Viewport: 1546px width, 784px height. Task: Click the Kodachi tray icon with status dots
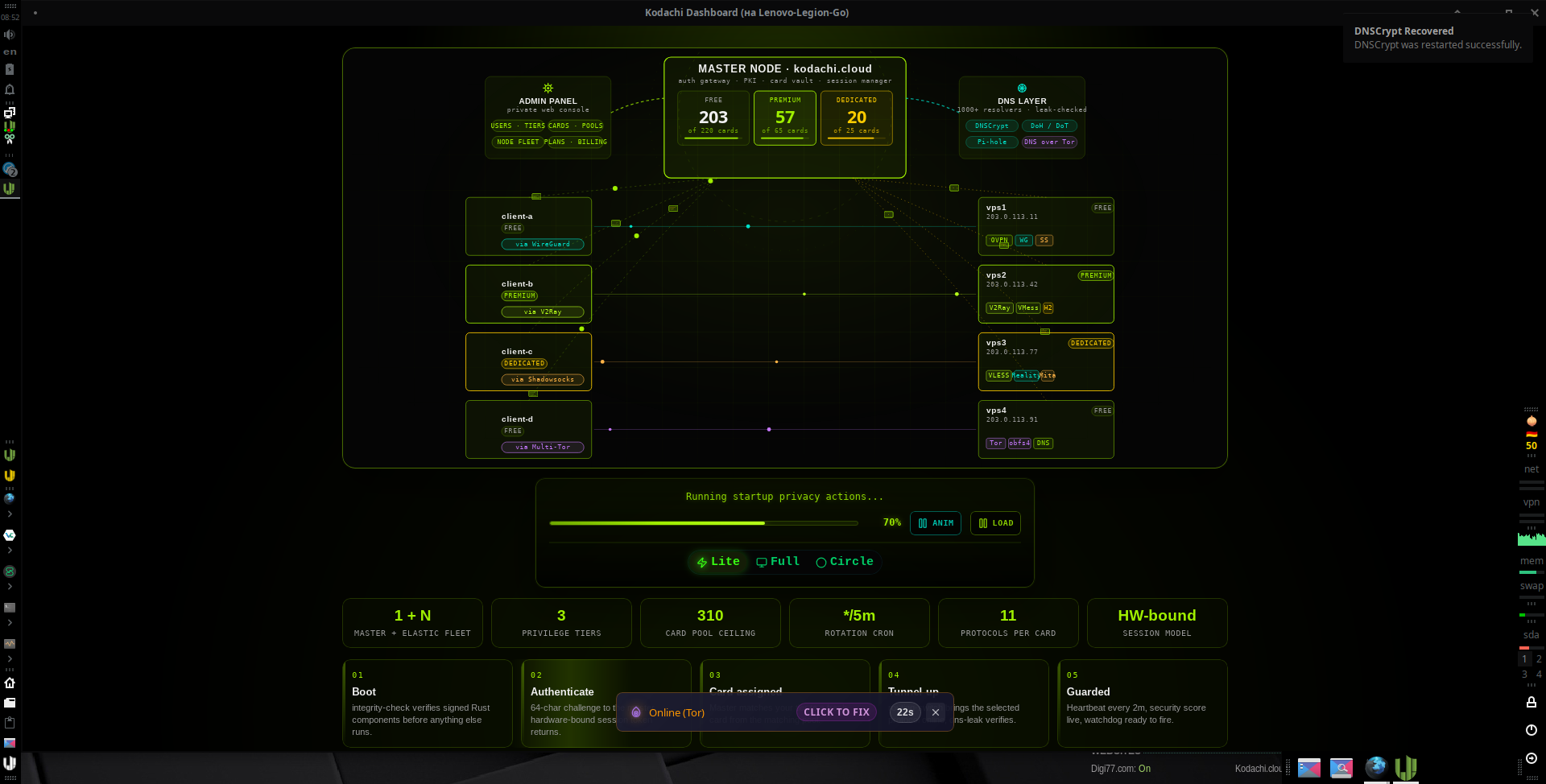pyautogui.click(x=10, y=126)
